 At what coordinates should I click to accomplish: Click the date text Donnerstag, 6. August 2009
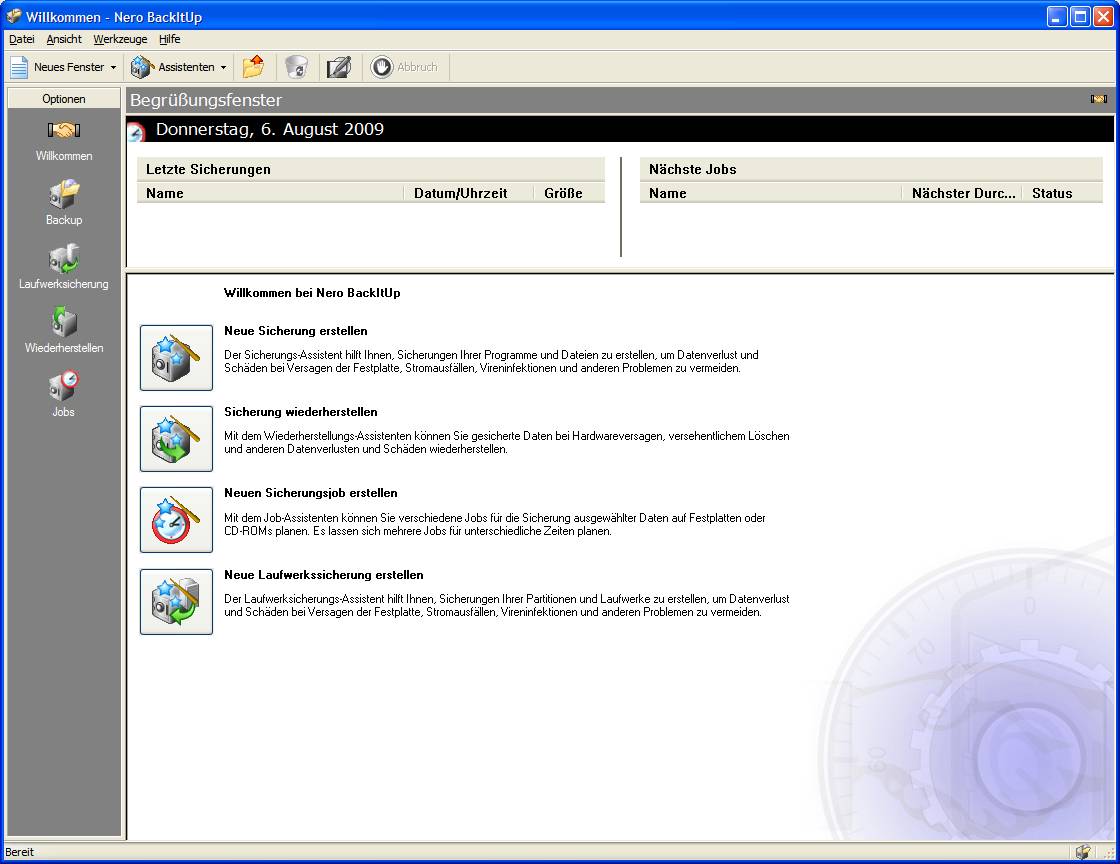pos(270,129)
